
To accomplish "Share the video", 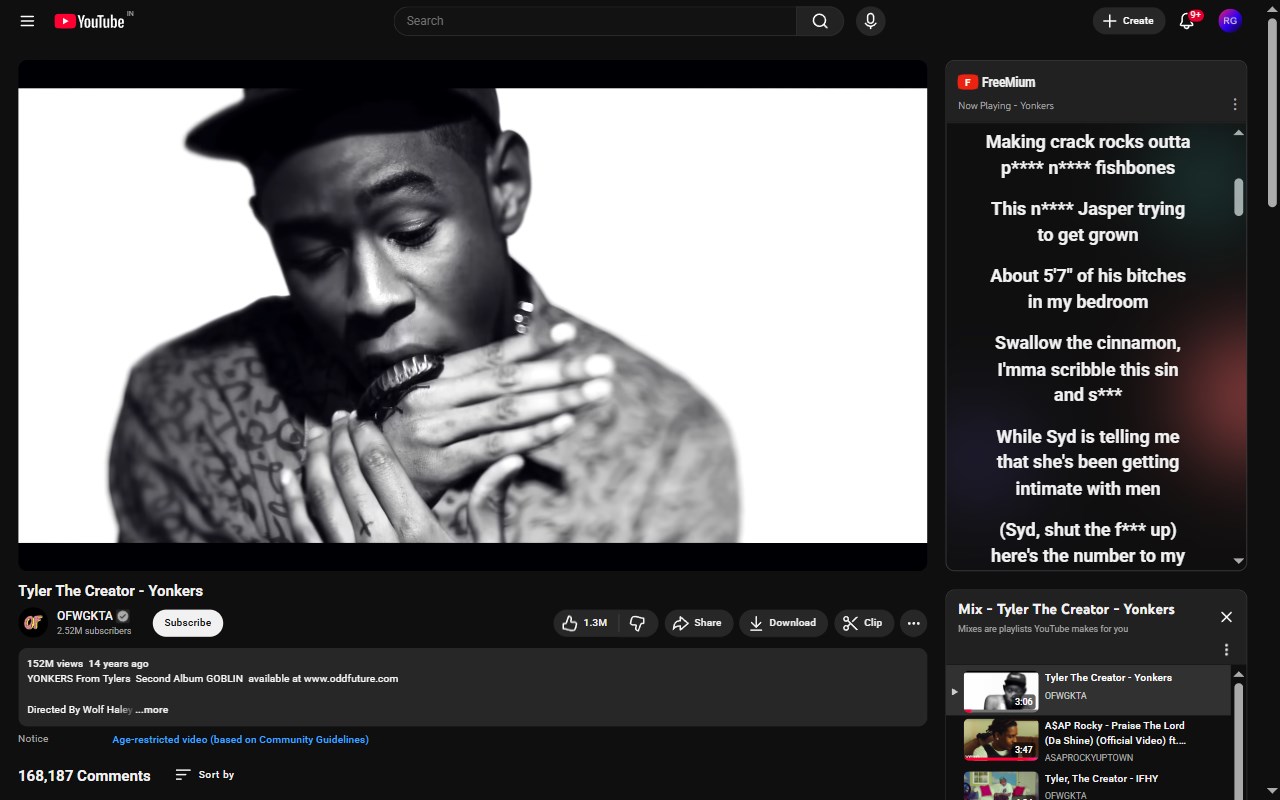I will click(x=698, y=623).
